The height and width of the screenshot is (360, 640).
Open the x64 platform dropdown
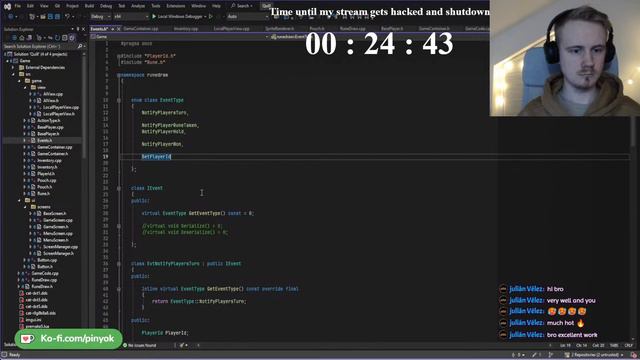click(x=131, y=17)
